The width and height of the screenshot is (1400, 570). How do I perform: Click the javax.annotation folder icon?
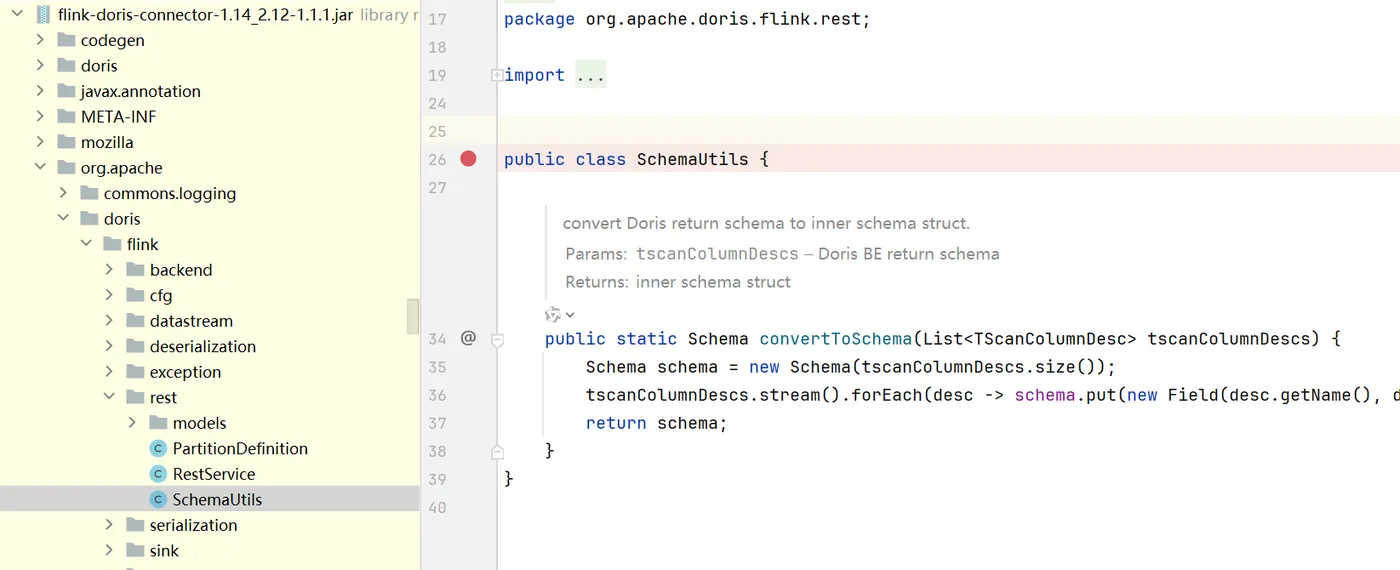click(x=67, y=91)
